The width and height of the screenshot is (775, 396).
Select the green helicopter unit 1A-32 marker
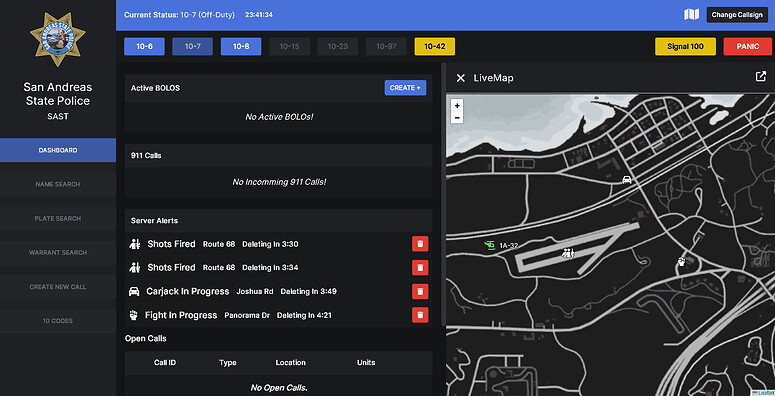click(x=490, y=245)
